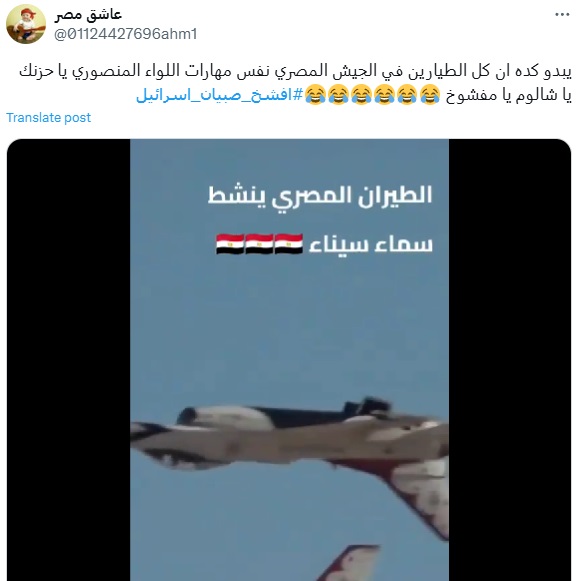Open the display name عاشق مصر profile

click(88, 15)
